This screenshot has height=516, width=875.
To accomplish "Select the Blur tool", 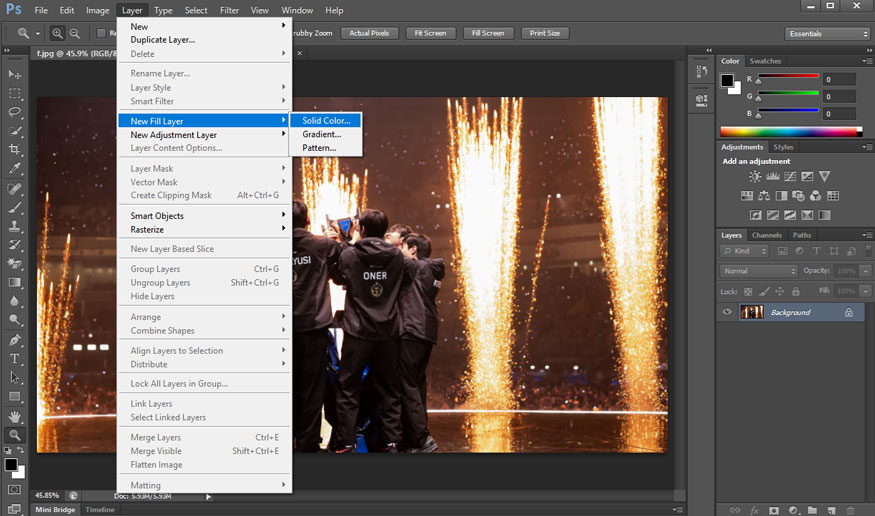I will tap(15, 301).
